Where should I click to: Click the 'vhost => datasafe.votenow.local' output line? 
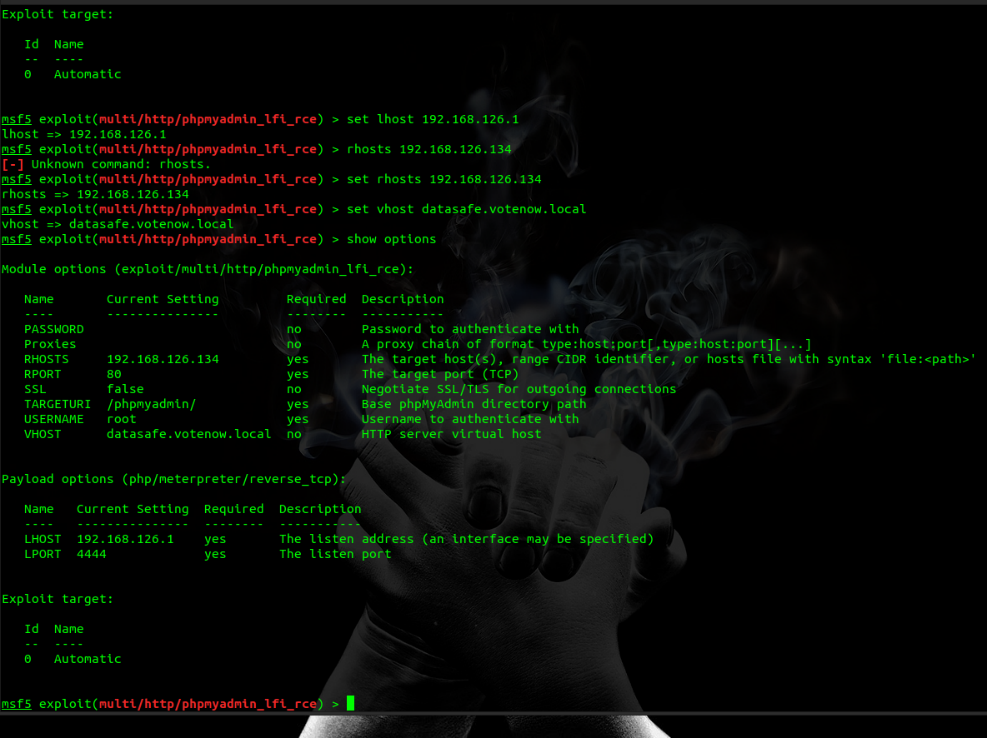pos(118,224)
